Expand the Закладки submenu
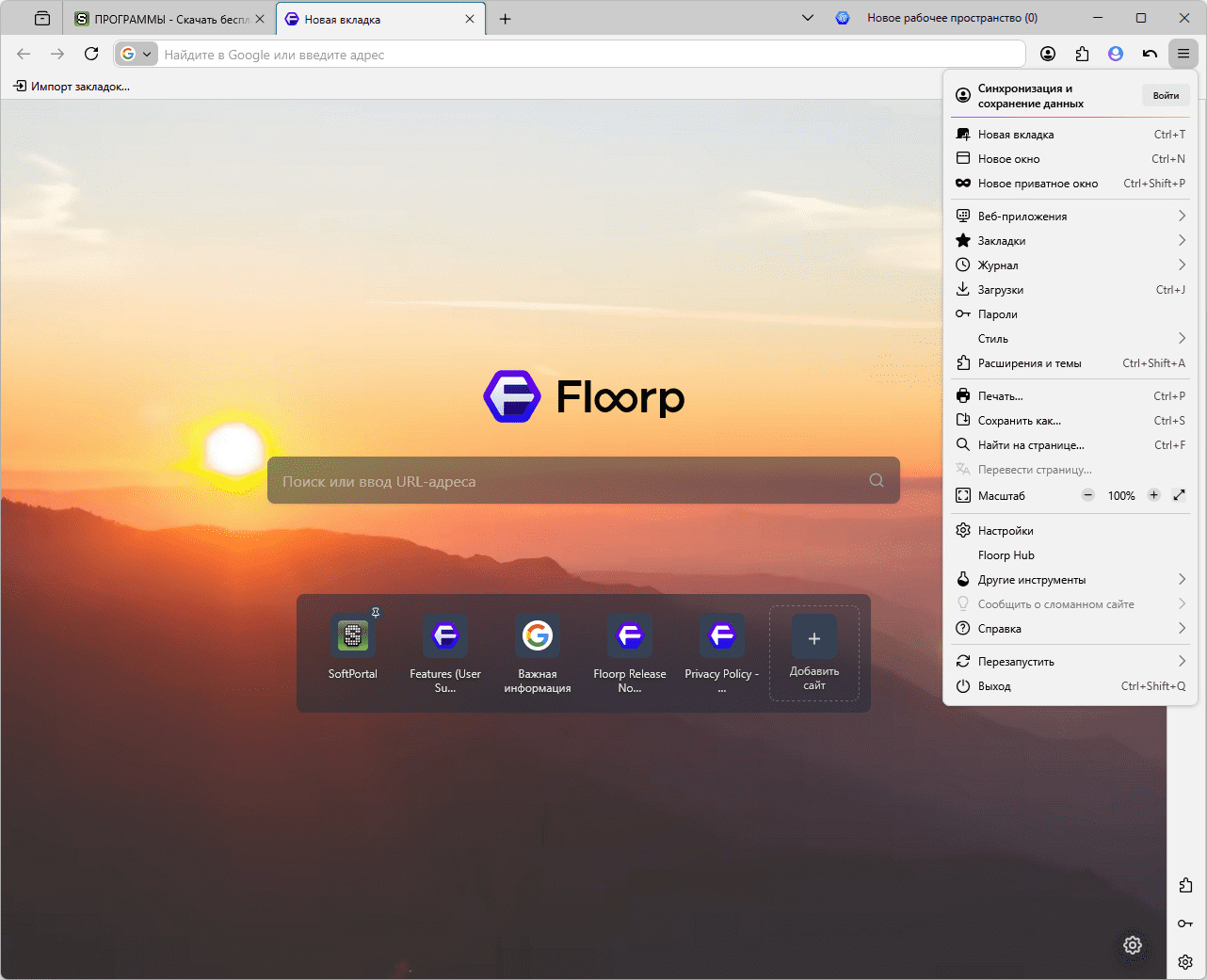 click(x=1070, y=241)
